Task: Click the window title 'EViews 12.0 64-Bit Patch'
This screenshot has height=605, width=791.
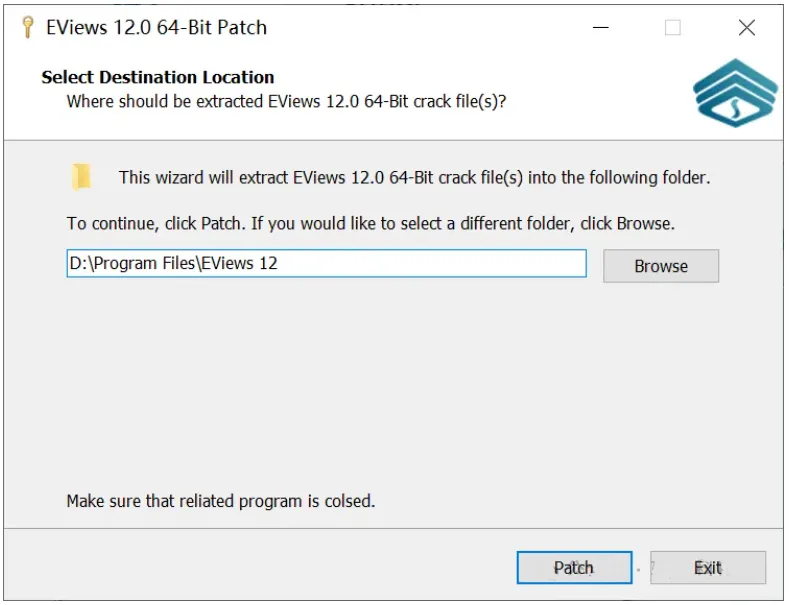Action: pos(157,28)
